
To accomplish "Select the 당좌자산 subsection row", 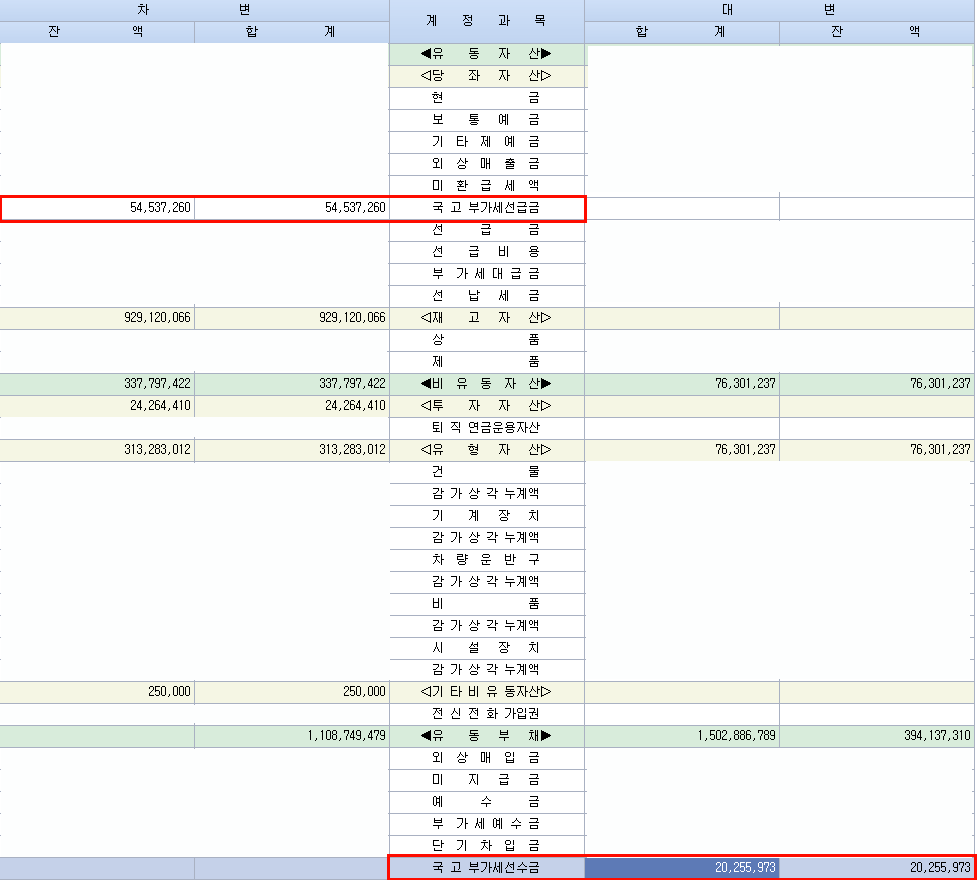I will [486, 76].
